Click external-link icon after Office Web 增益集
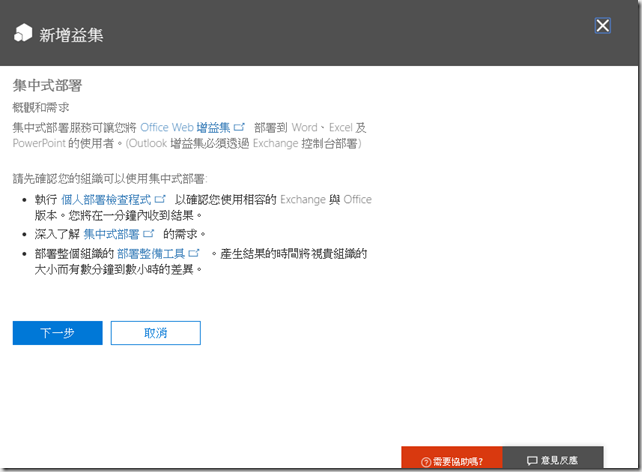Screen dimensions: 642x472 (x=239, y=128)
